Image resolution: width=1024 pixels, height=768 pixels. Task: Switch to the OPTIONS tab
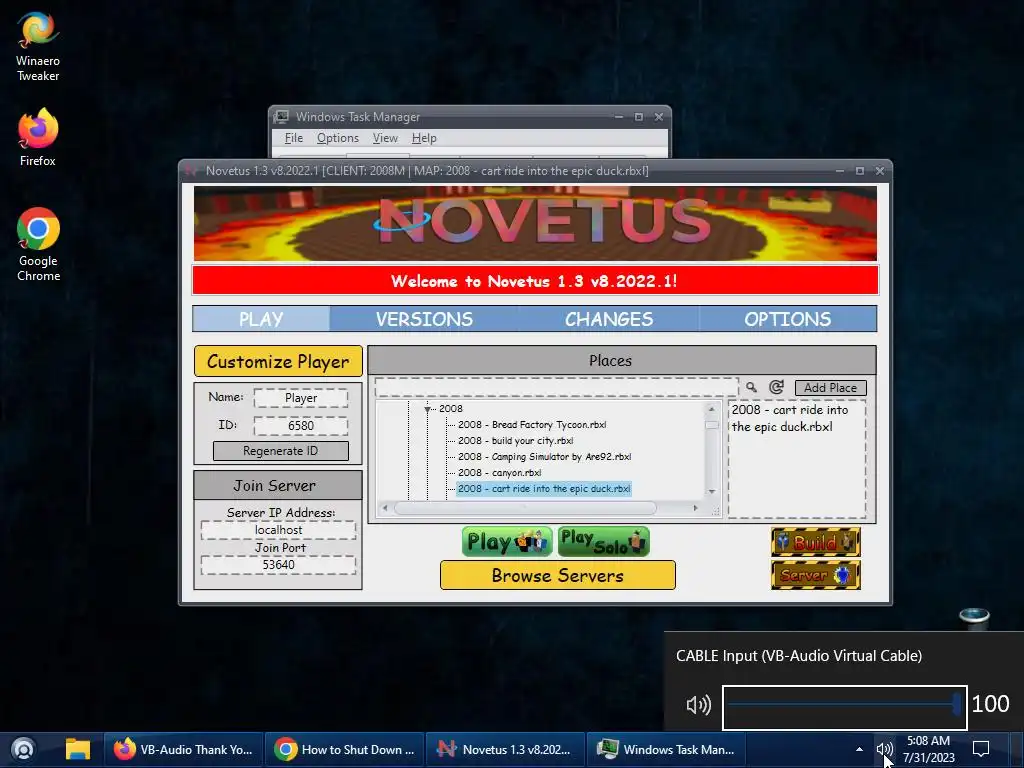click(788, 319)
